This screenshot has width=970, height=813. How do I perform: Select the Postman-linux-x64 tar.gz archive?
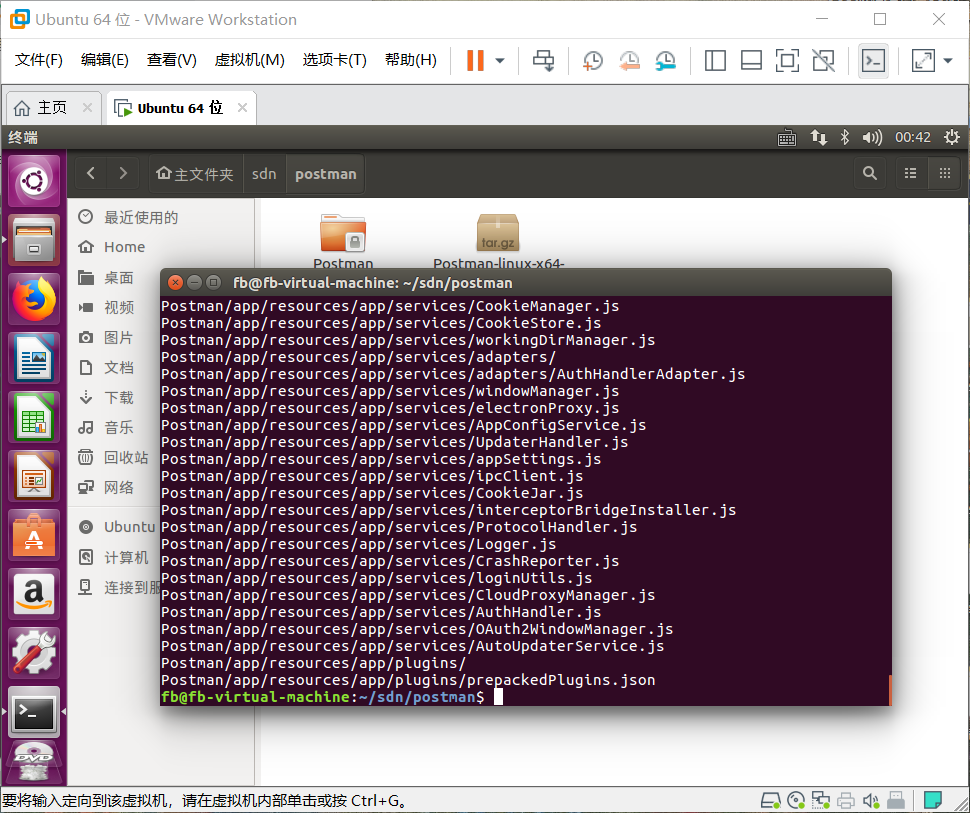(498, 233)
